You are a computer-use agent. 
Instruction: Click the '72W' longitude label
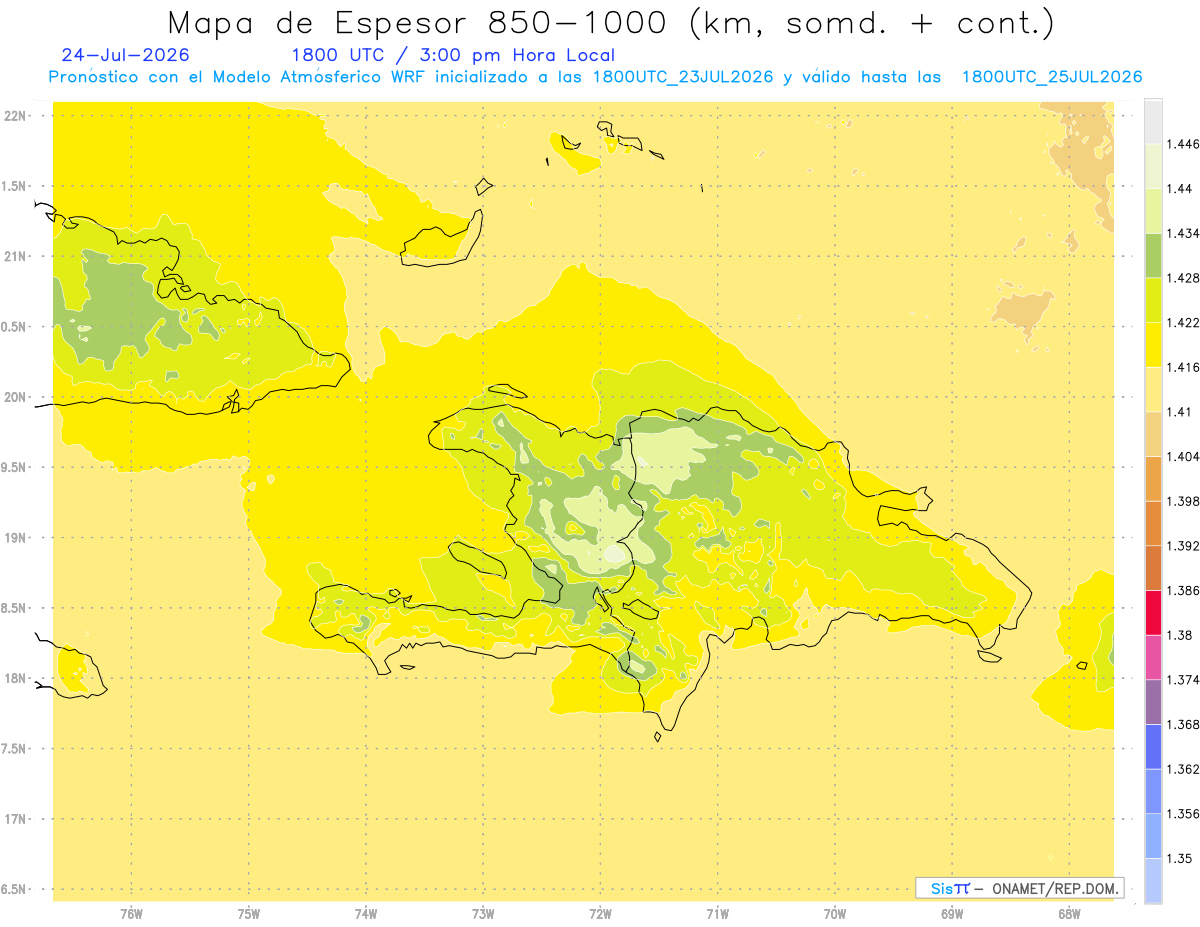click(600, 913)
